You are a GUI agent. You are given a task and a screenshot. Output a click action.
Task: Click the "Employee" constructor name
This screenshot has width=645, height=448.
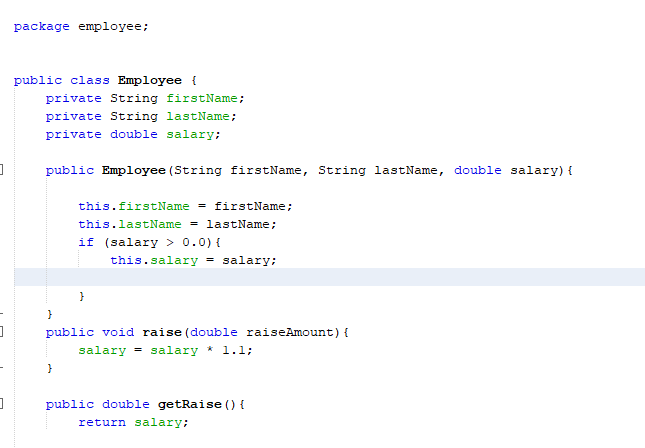134,171
